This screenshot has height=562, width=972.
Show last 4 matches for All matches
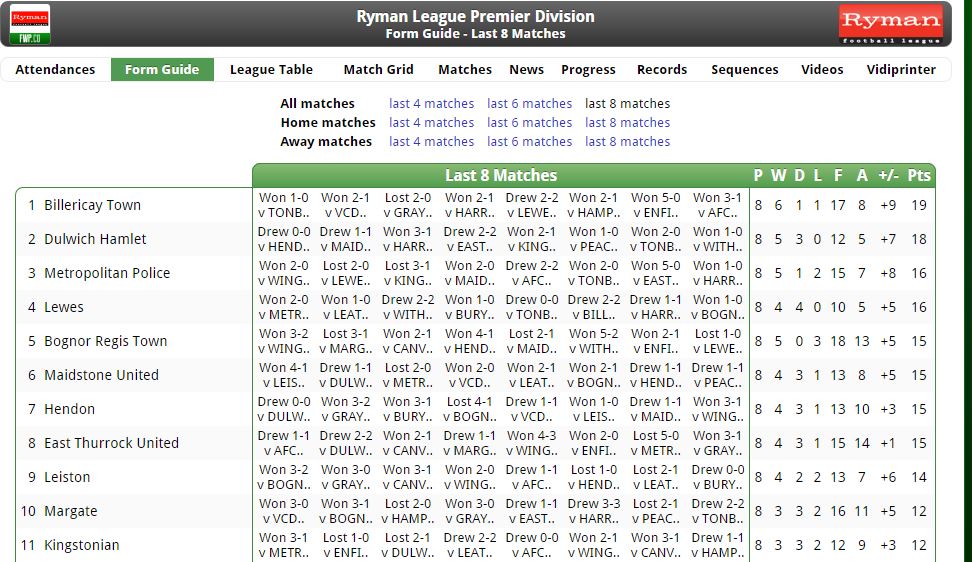pyautogui.click(x=431, y=104)
